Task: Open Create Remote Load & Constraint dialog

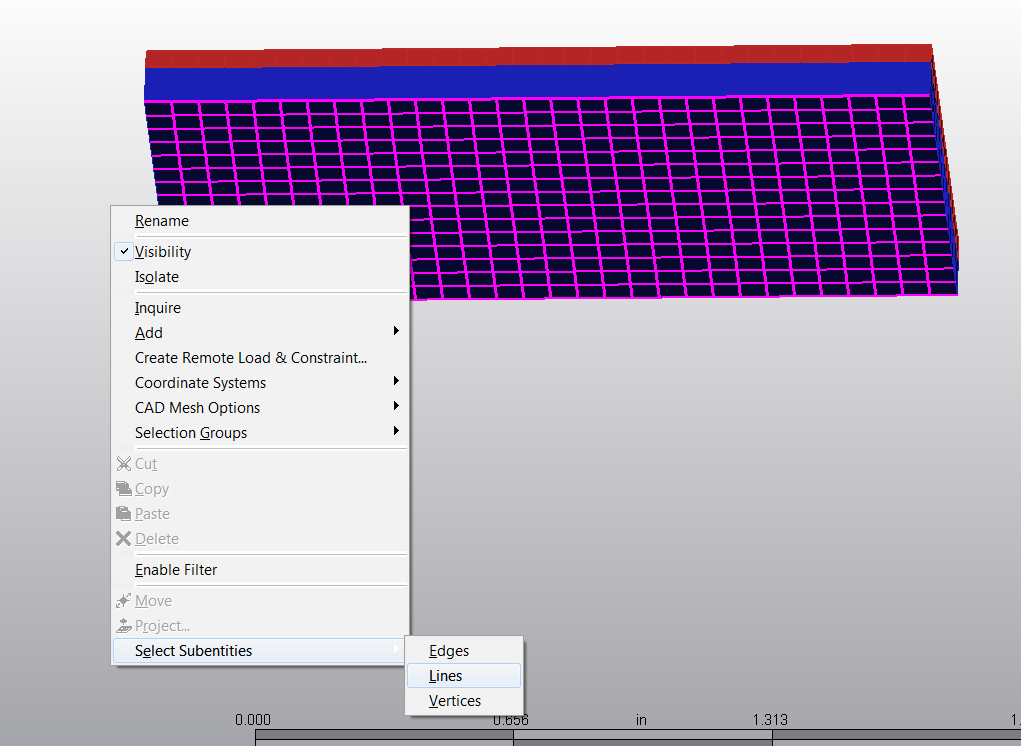Action: point(250,357)
